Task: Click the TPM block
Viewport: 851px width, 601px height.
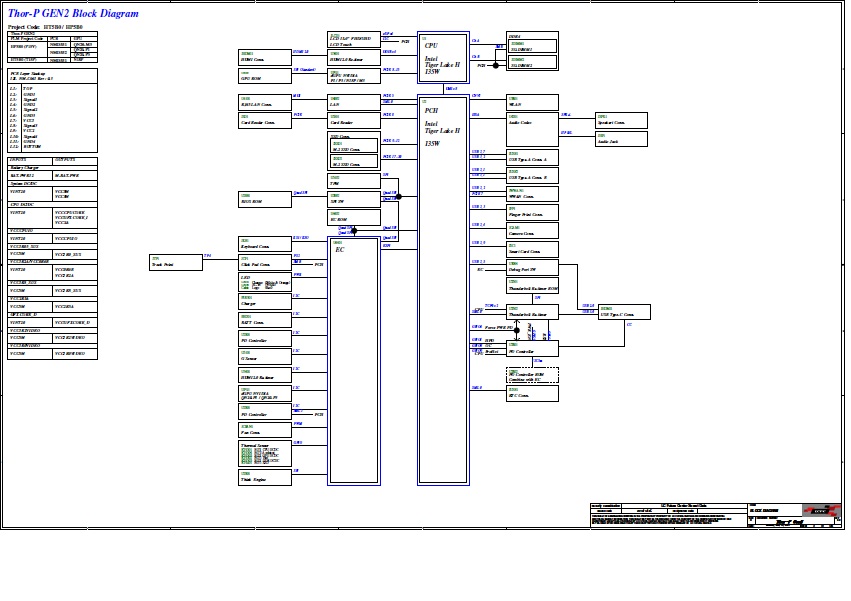Action: 354,181
